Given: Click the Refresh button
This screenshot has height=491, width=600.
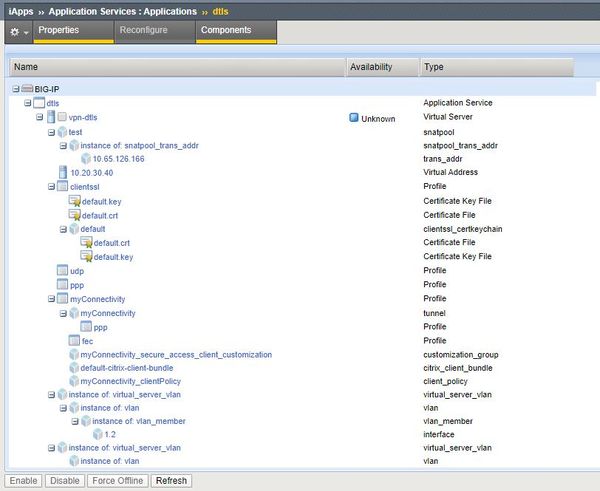Looking at the screenshot, I should pos(171,481).
